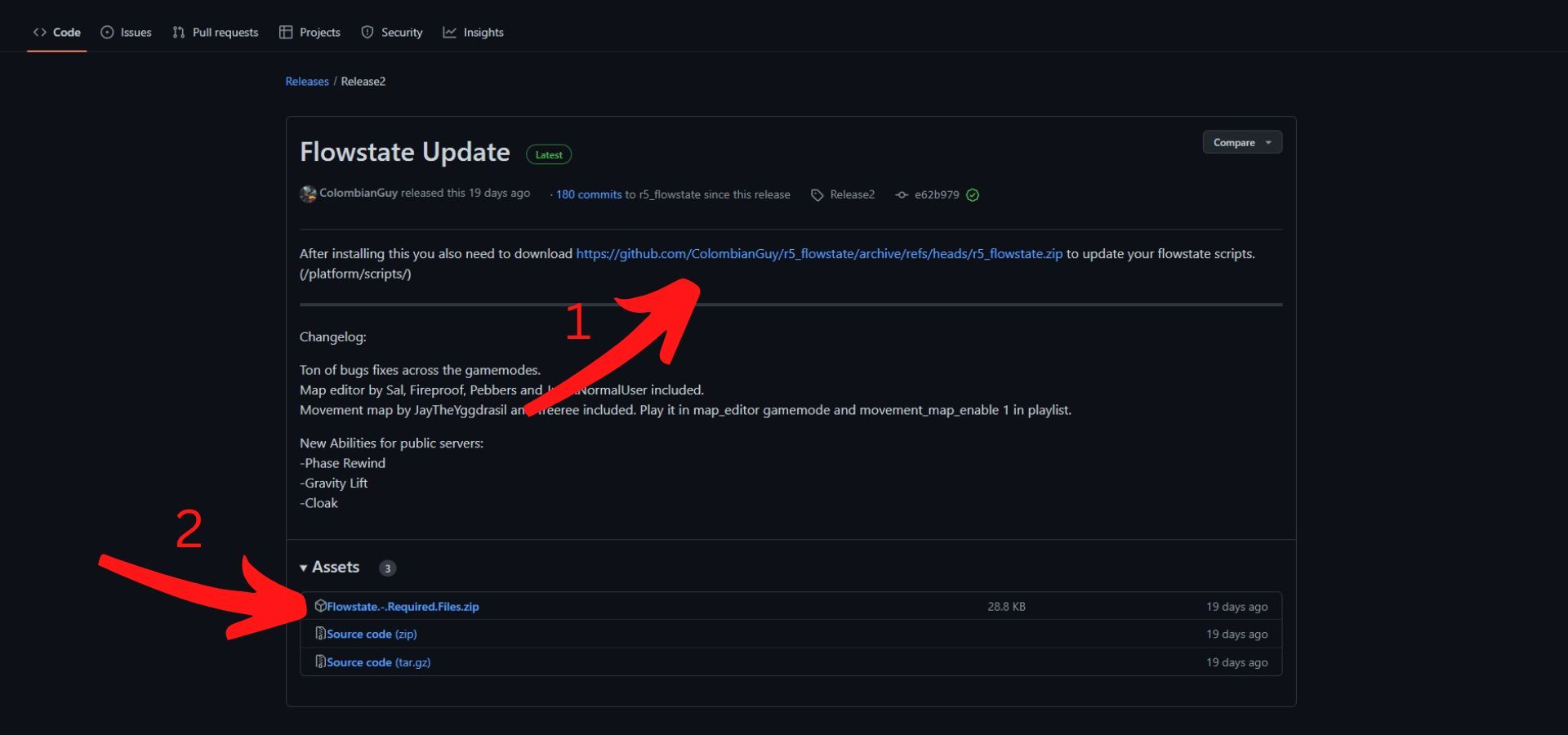The height and width of the screenshot is (735, 1568).
Task: Click the Insights graph icon
Action: pos(448,32)
